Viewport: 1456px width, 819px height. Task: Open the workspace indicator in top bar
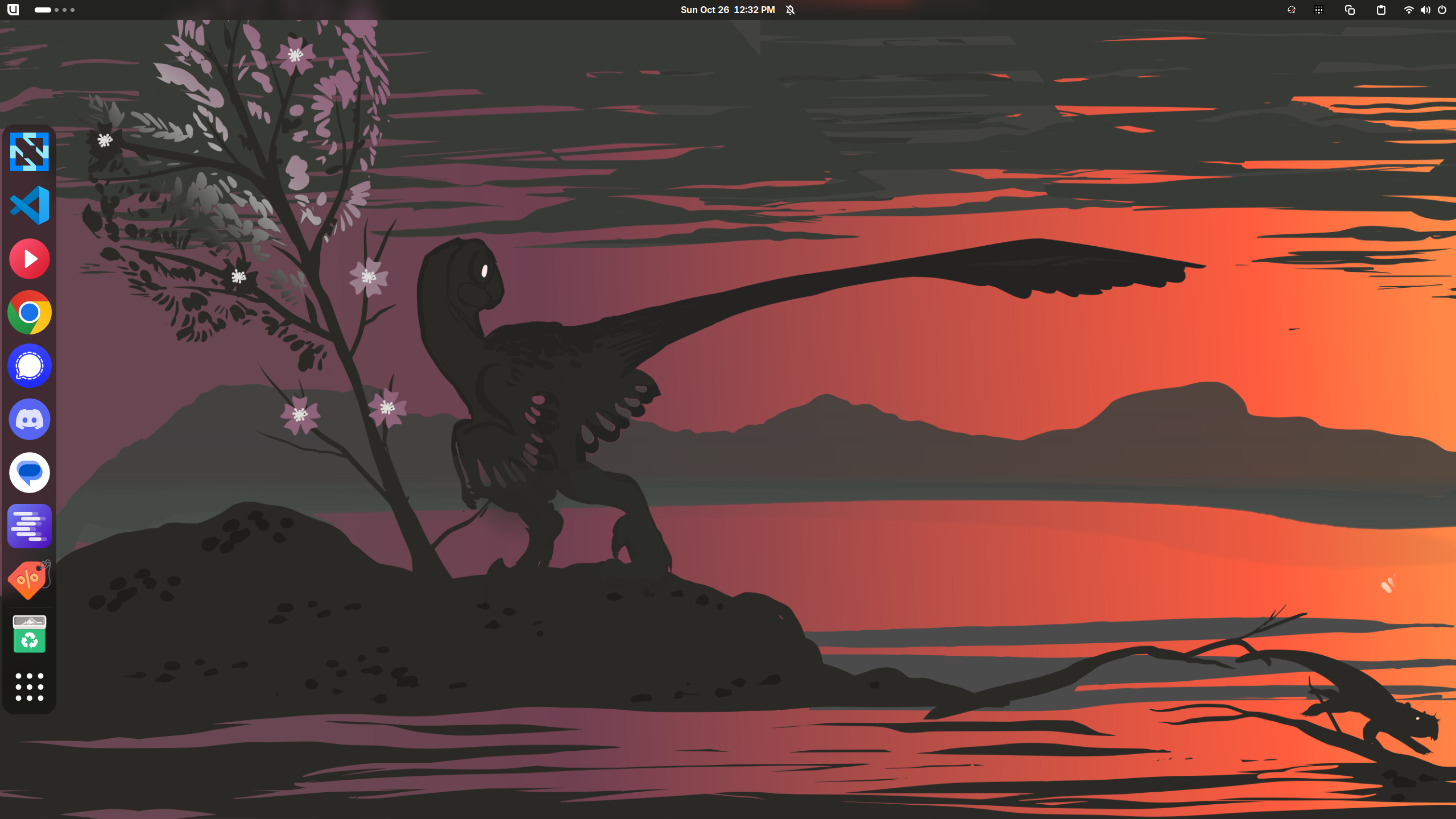pos(55,10)
